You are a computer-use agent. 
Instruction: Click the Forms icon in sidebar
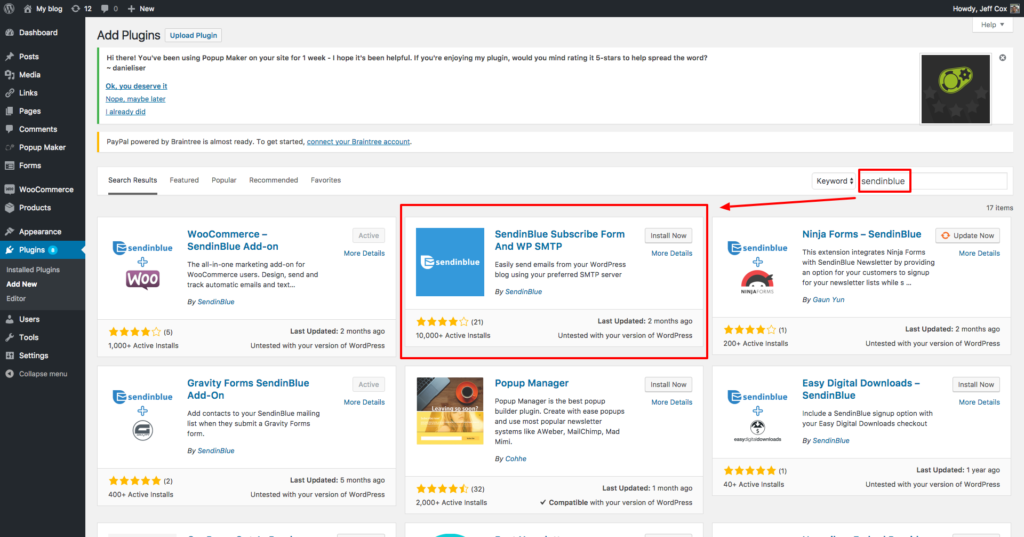10,166
